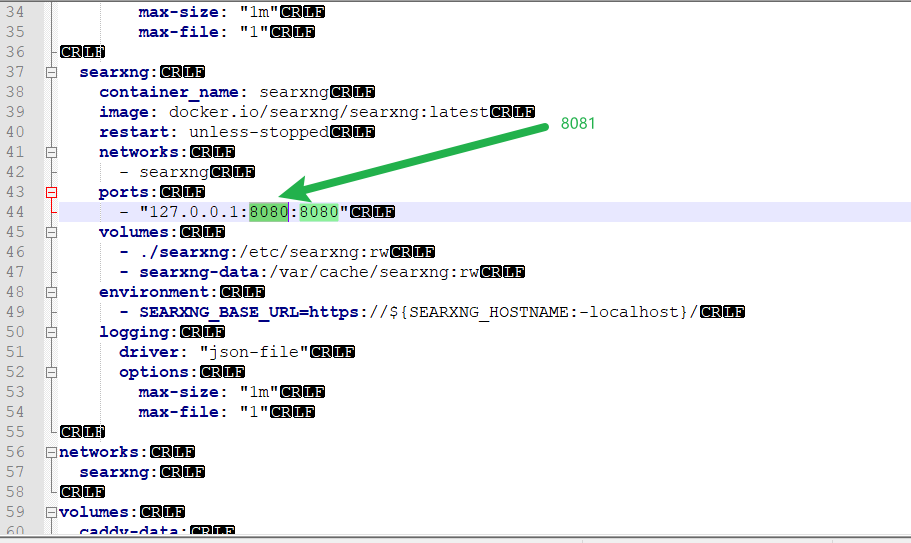
Task: Click the ./searxng volume path
Action: pyautogui.click(x=185, y=252)
